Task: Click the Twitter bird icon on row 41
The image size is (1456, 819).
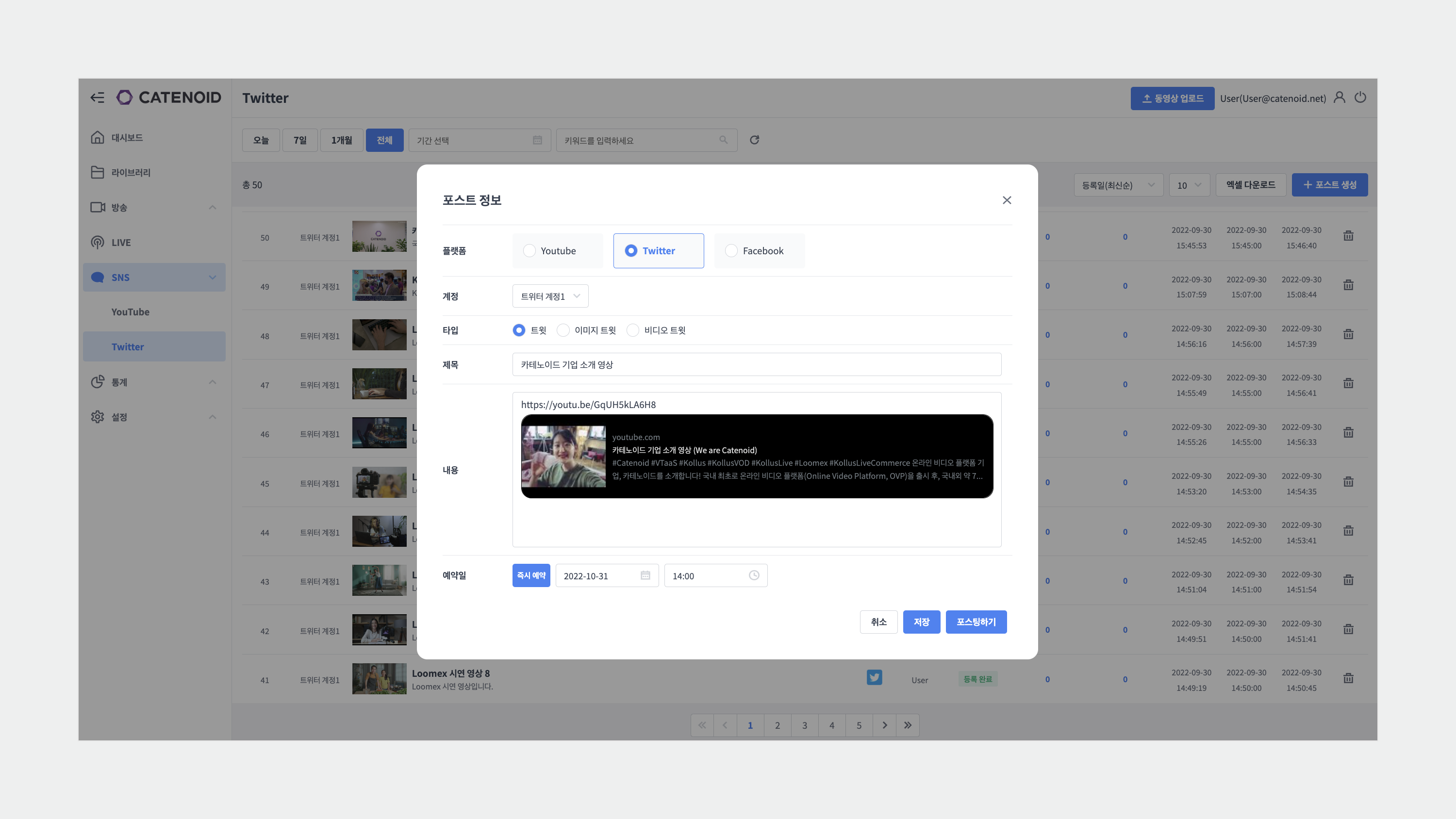Action: (874, 677)
